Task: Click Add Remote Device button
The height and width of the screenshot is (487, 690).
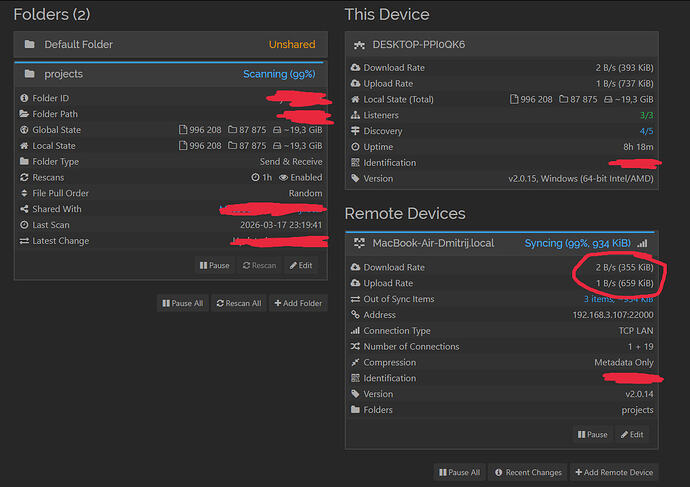Action: click(615, 472)
